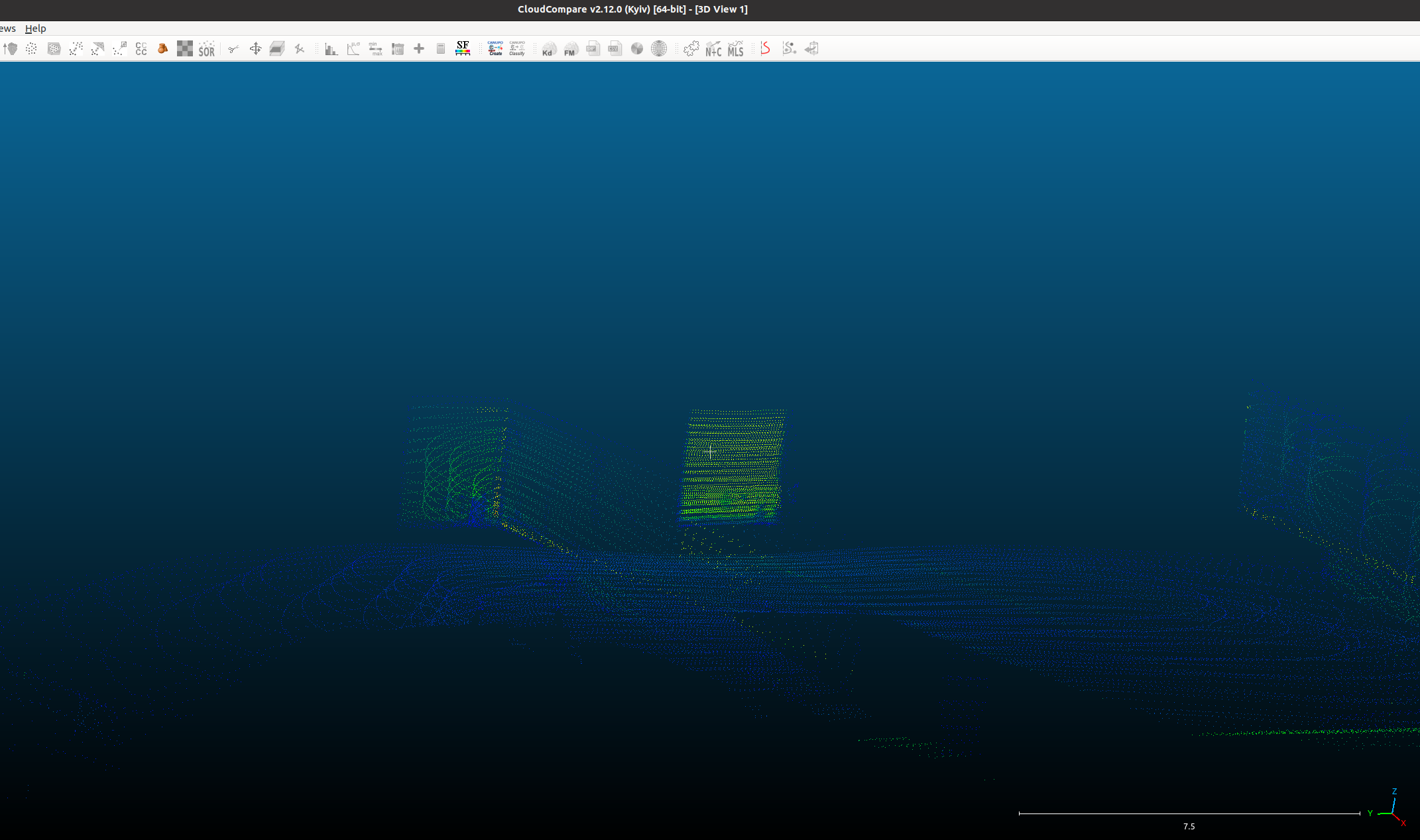Open the min/max scalar filter
Image resolution: width=1420 pixels, height=840 pixels.
coord(375,48)
